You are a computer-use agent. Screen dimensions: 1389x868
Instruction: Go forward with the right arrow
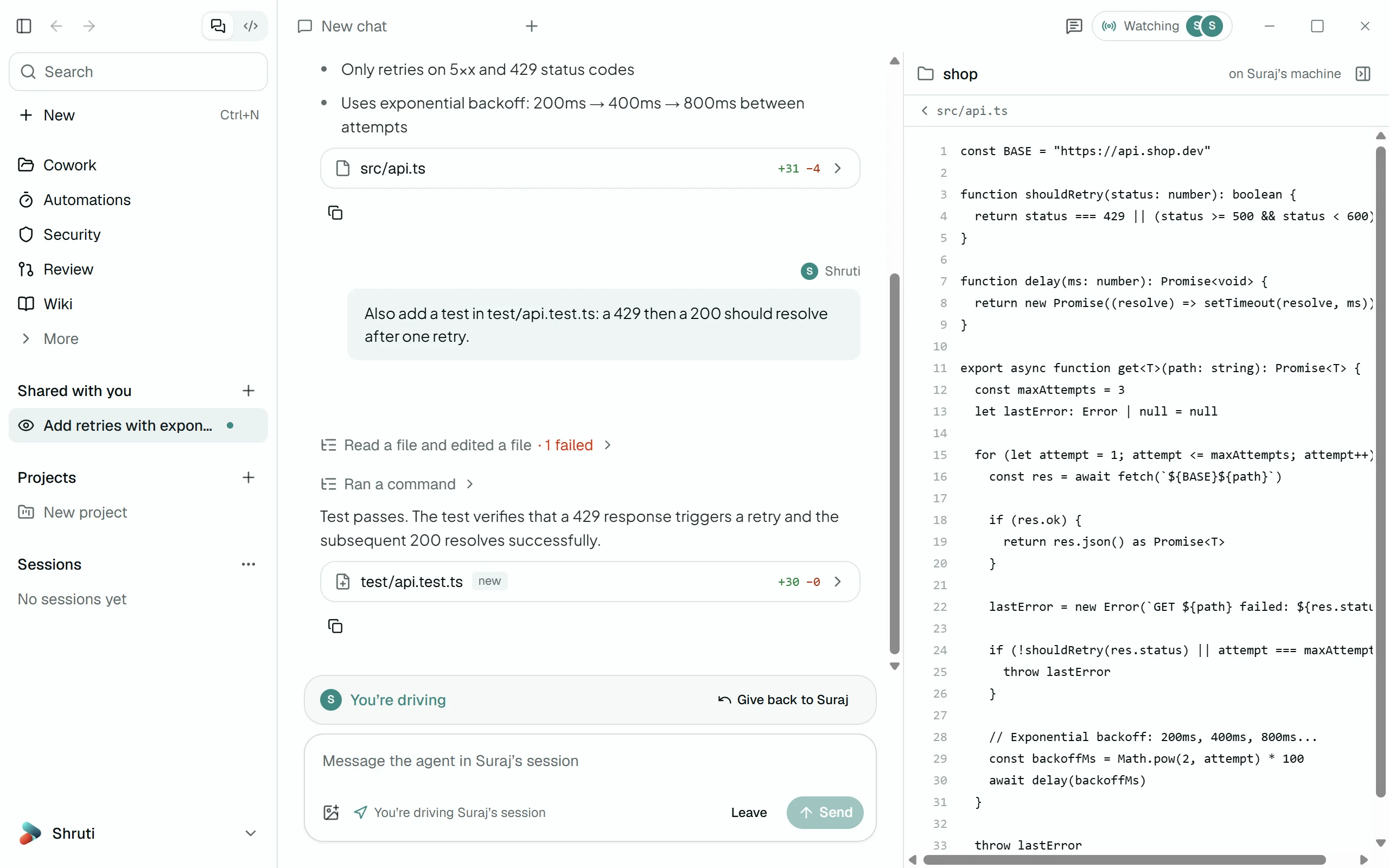tap(89, 26)
